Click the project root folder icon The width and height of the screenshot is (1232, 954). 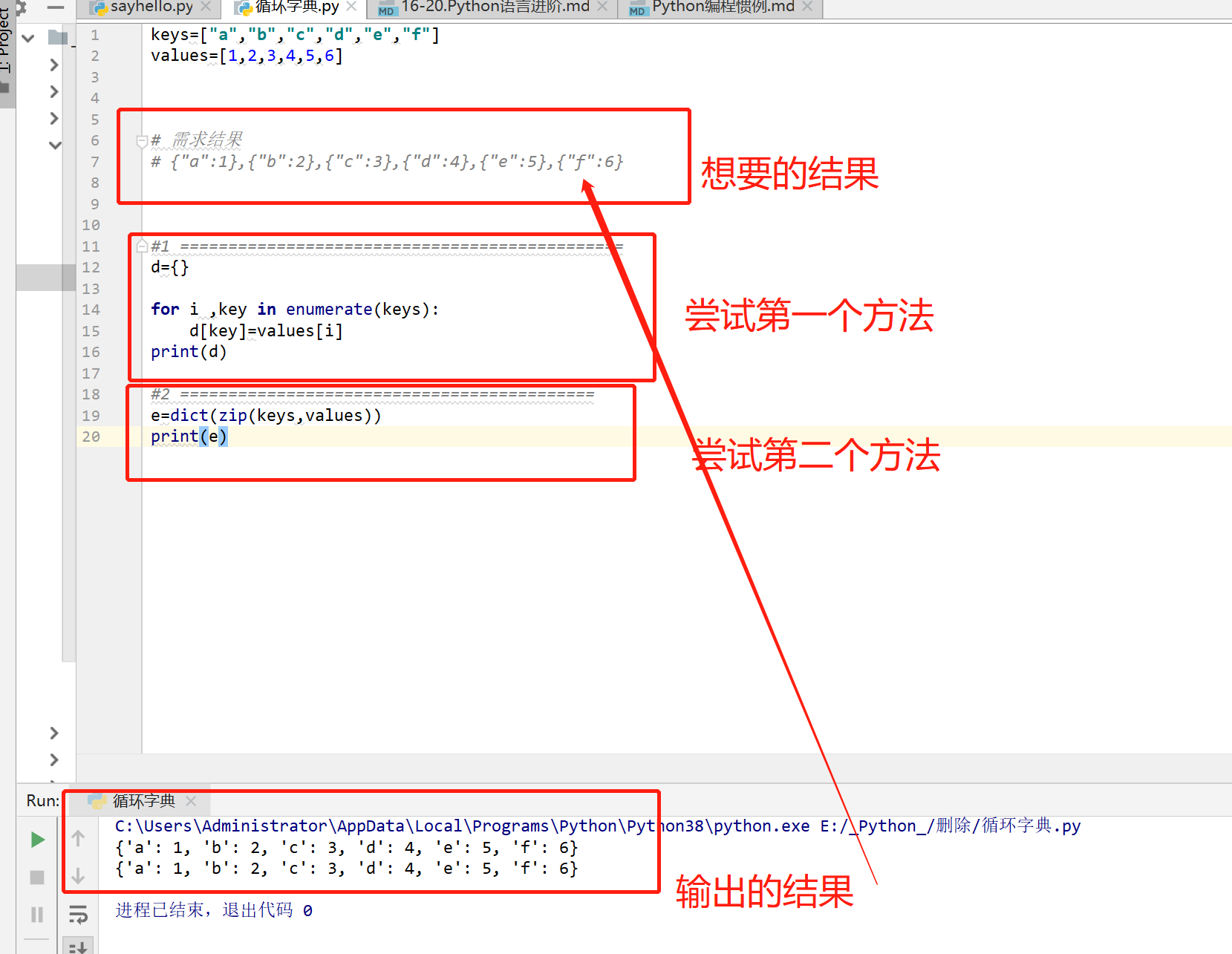pyautogui.click(x=58, y=37)
